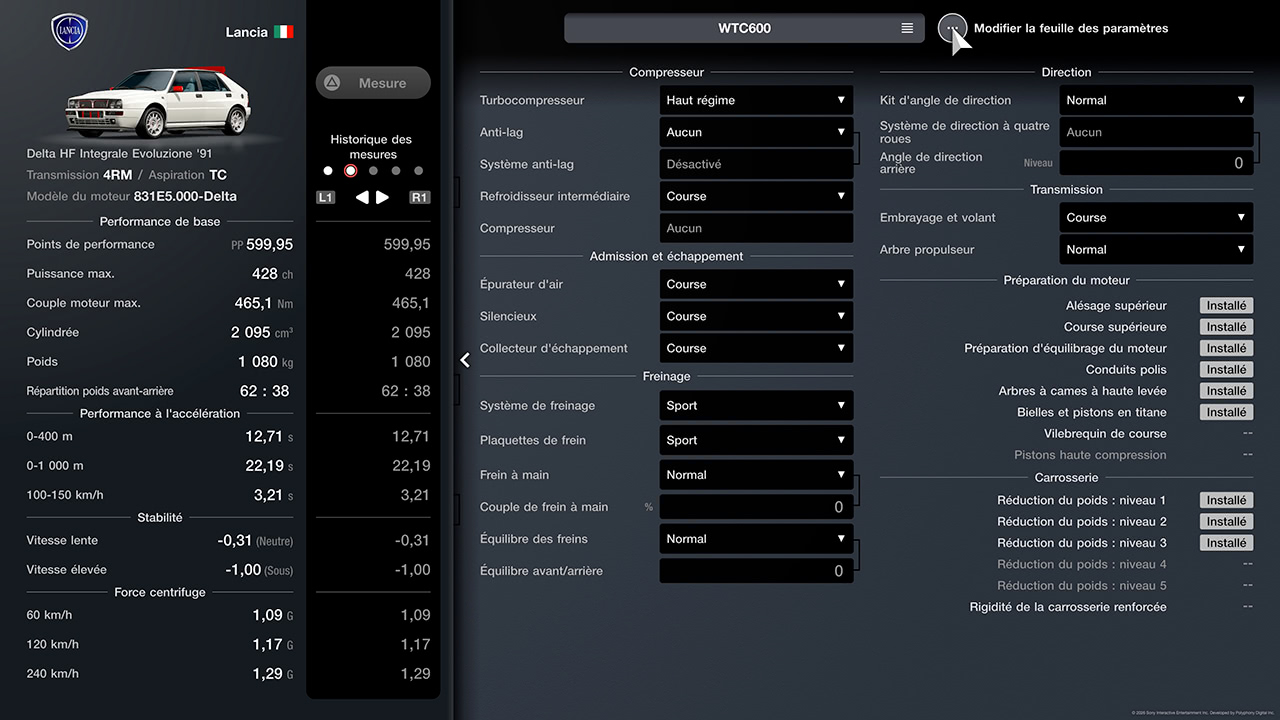The height and width of the screenshot is (720, 1280).
Task: Open the Embrayage et volant dropdown
Action: [x=1156, y=217]
